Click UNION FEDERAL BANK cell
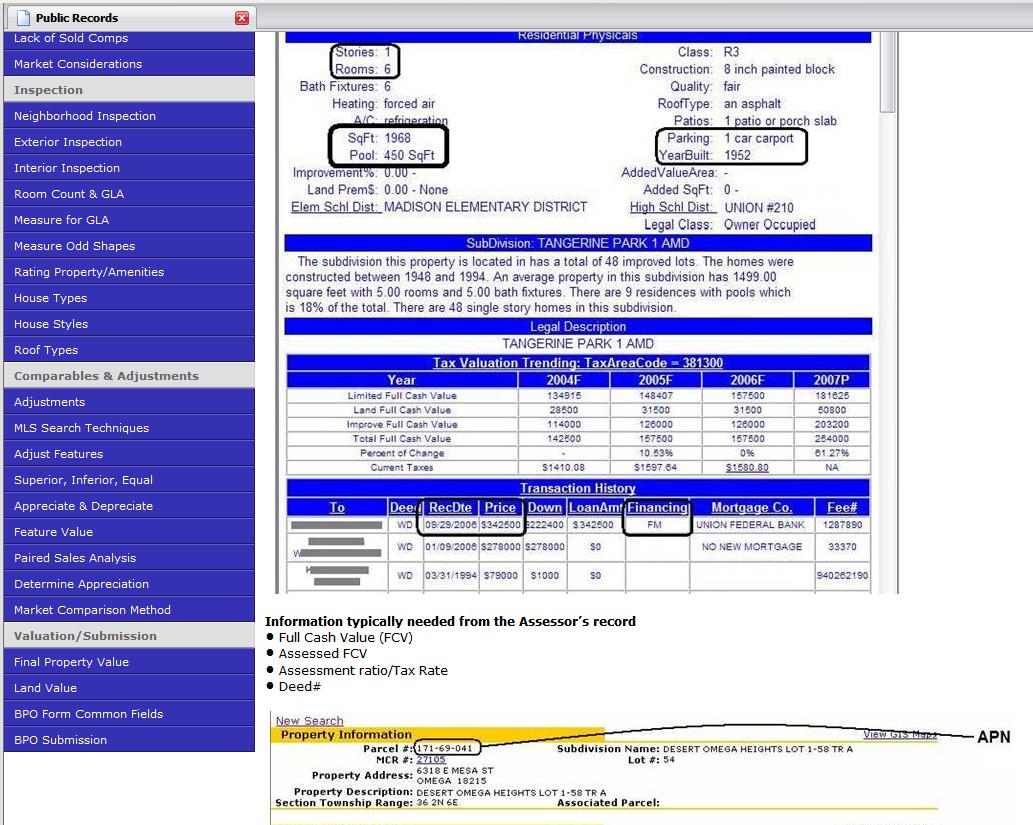 pyautogui.click(x=750, y=525)
